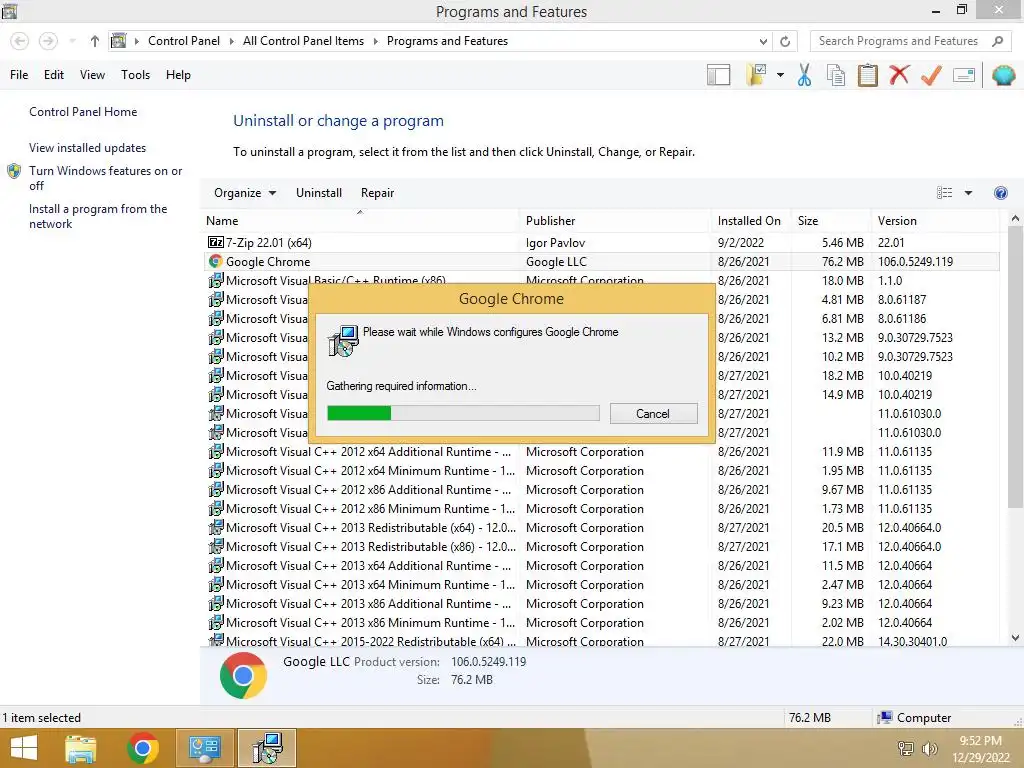1024x768 pixels.
Task: Click the Refresh address bar icon
Action: point(785,41)
